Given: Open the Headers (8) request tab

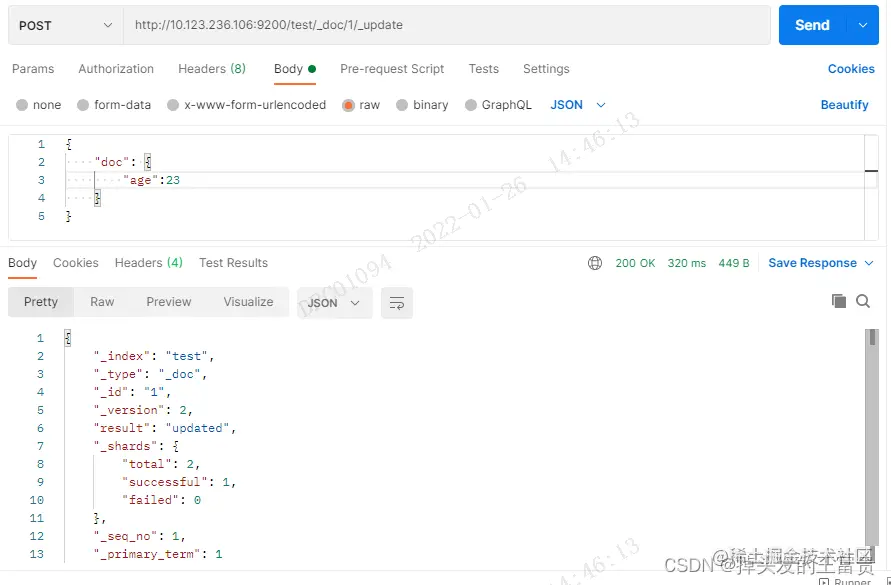Looking at the screenshot, I should 212,69.
